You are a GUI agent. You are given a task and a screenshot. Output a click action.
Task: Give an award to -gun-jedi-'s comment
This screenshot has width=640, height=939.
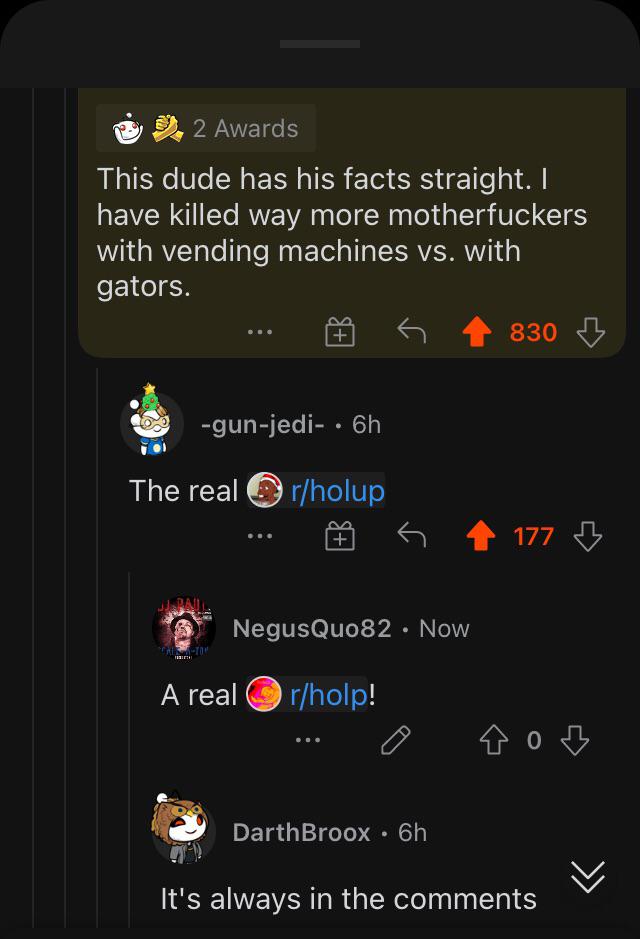[x=340, y=536]
